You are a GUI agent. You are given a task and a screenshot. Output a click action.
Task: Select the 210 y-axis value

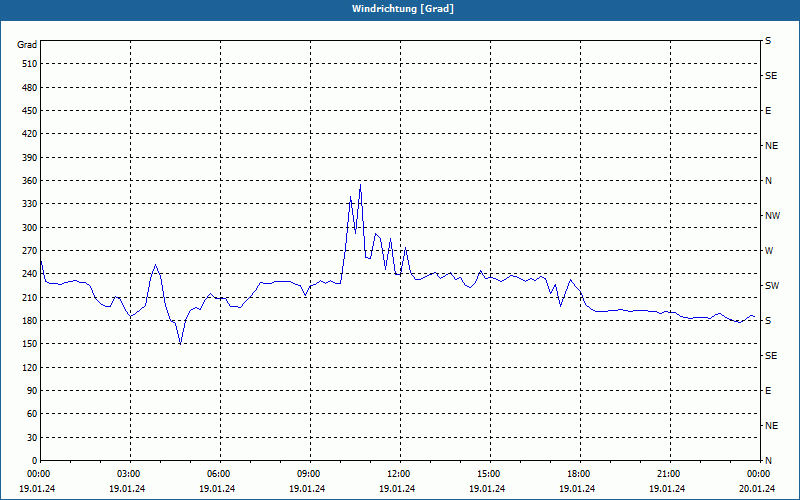[30, 297]
